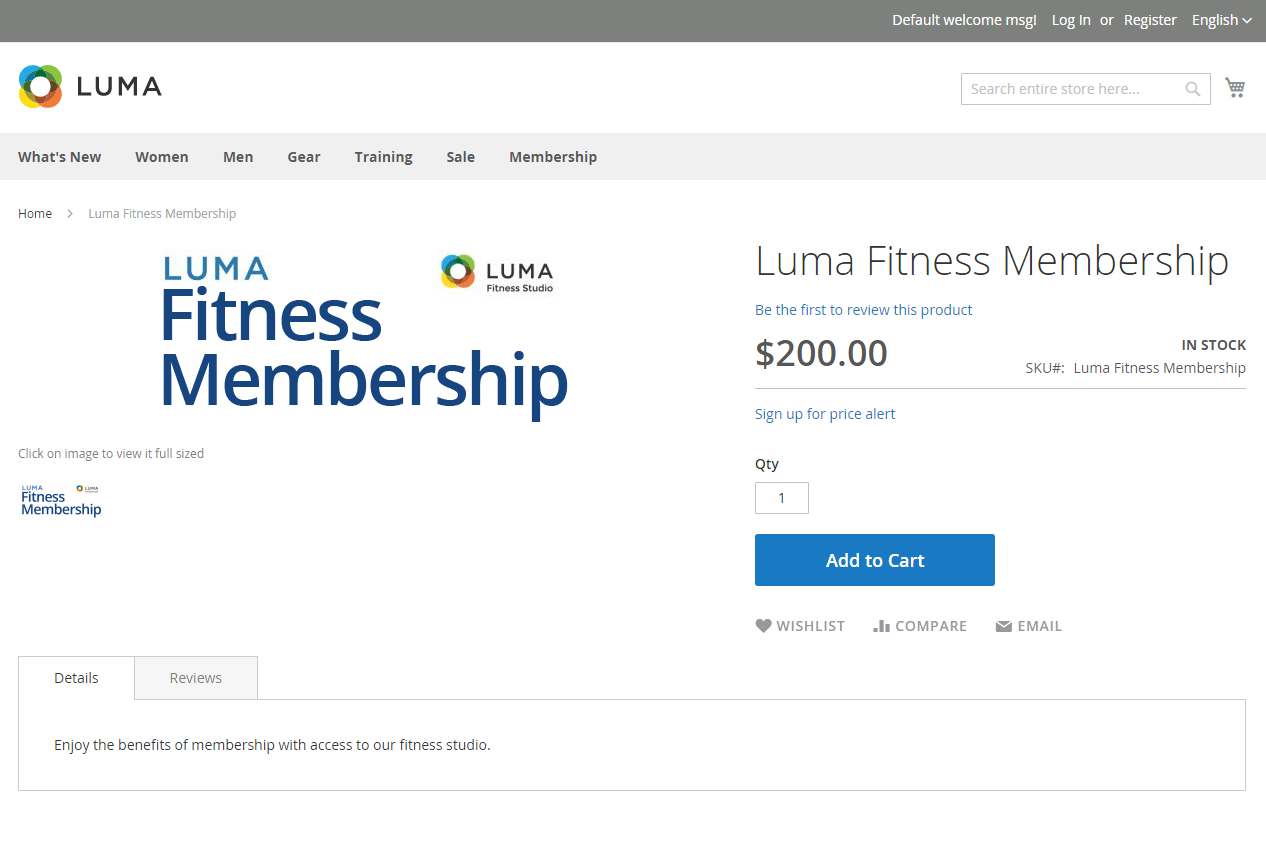The image size is (1266, 845).
Task: Click the Add to Cart button
Action: 875,560
